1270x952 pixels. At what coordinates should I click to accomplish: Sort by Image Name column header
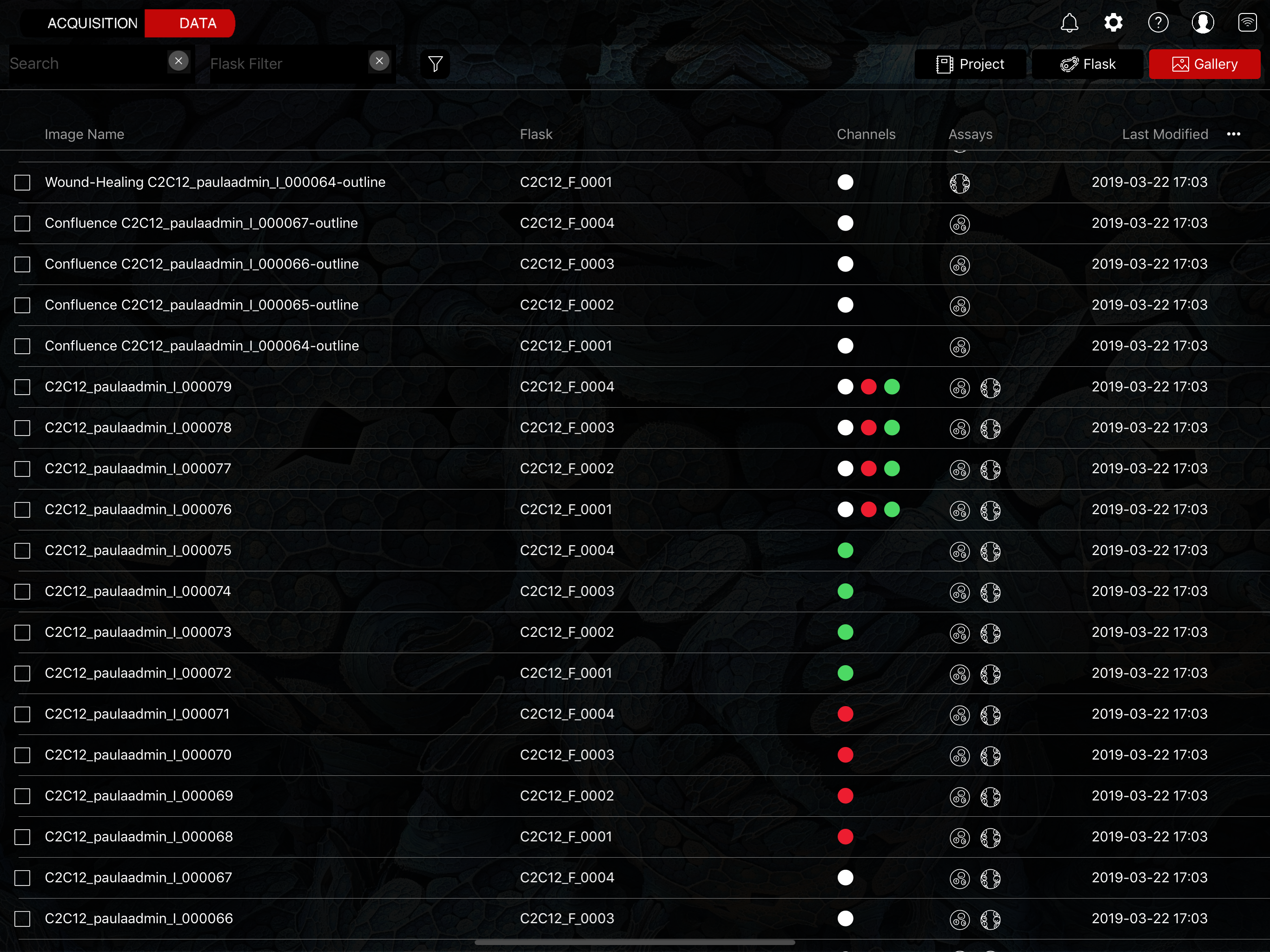click(85, 134)
